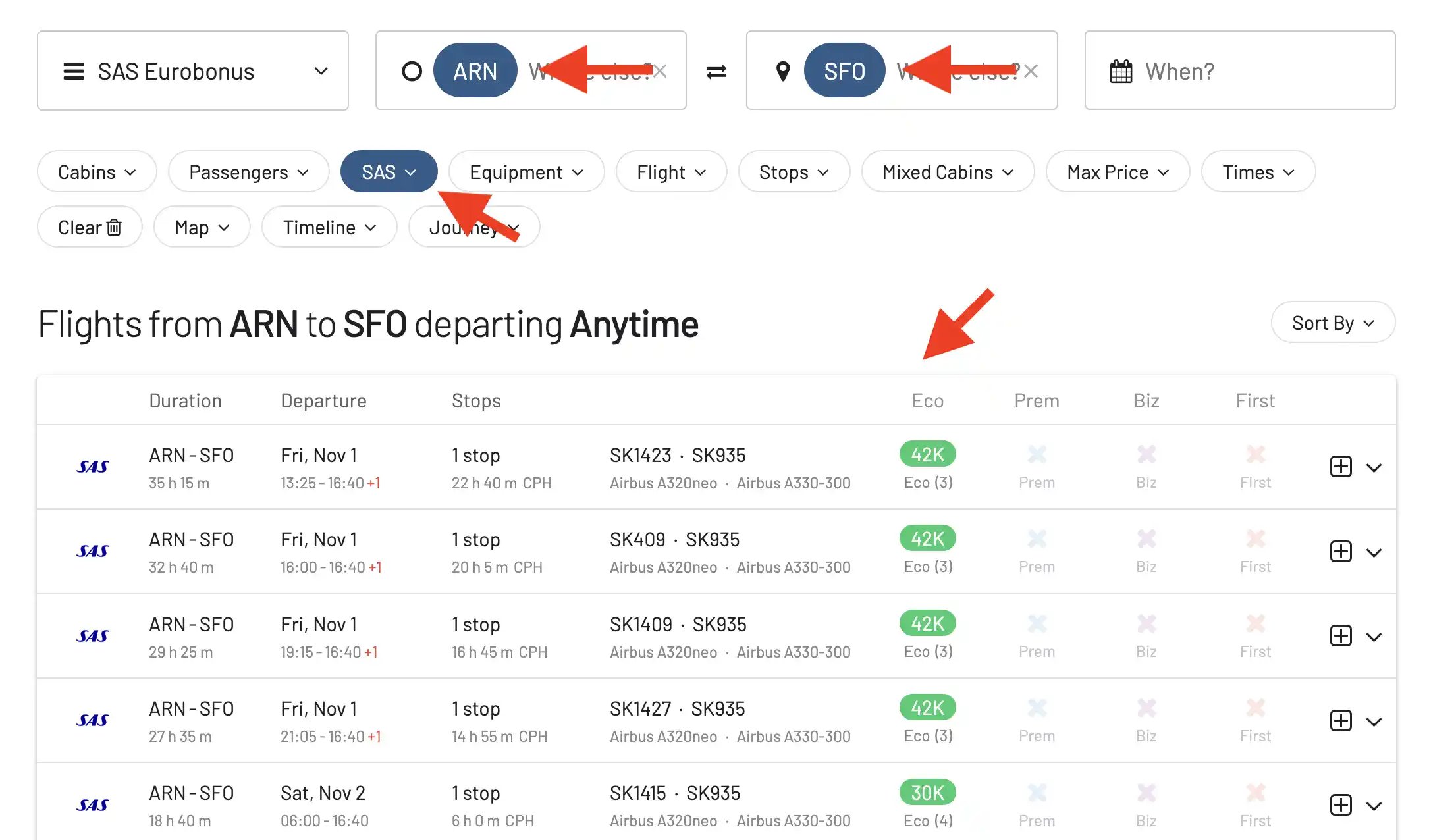Open the When? calendar date field
Screen dimensions: 1429x840
tap(1239, 70)
